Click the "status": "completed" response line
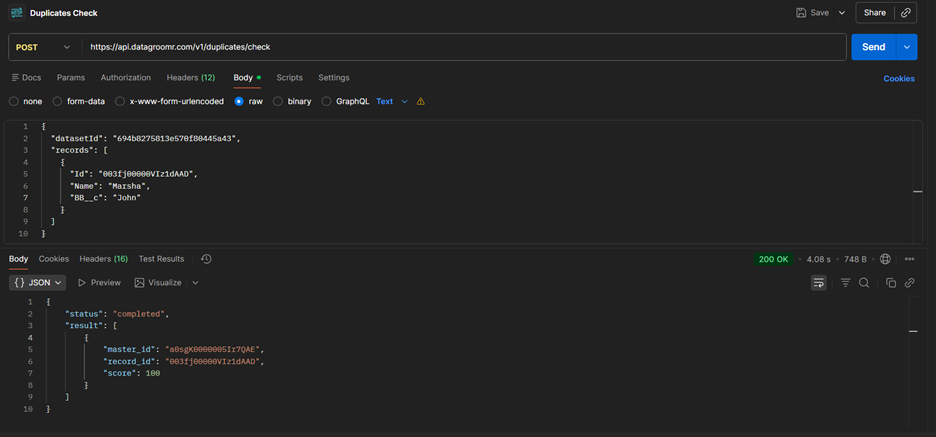Image resolution: width=936 pixels, height=437 pixels. click(x=118, y=313)
